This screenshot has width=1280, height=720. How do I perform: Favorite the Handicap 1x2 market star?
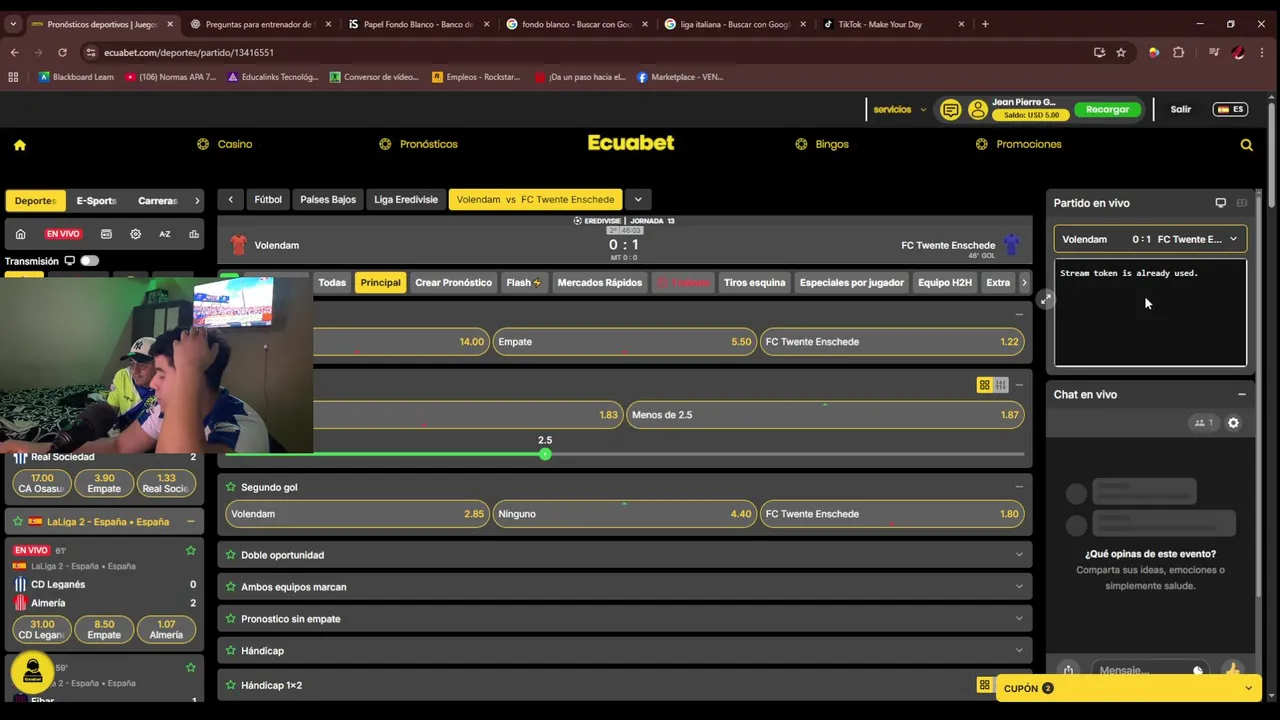pos(230,685)
